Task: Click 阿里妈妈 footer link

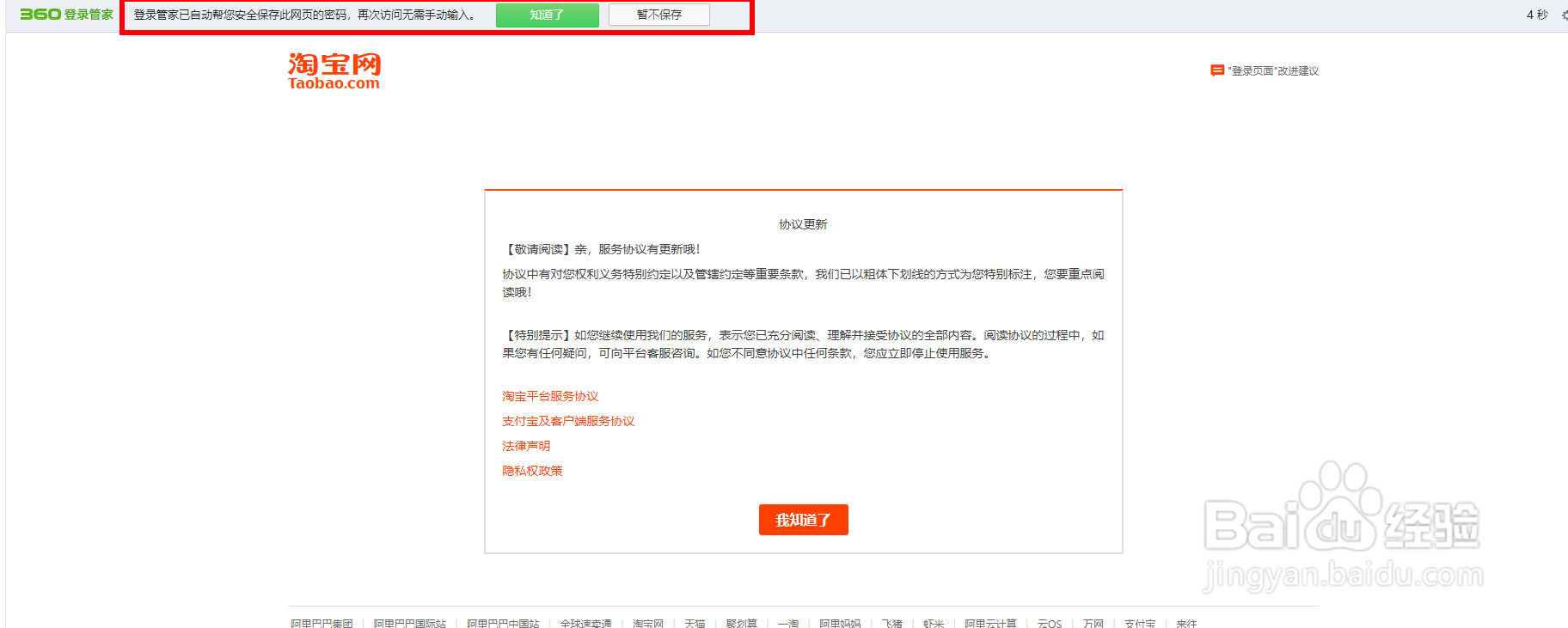Action: (x=840, y=623)
